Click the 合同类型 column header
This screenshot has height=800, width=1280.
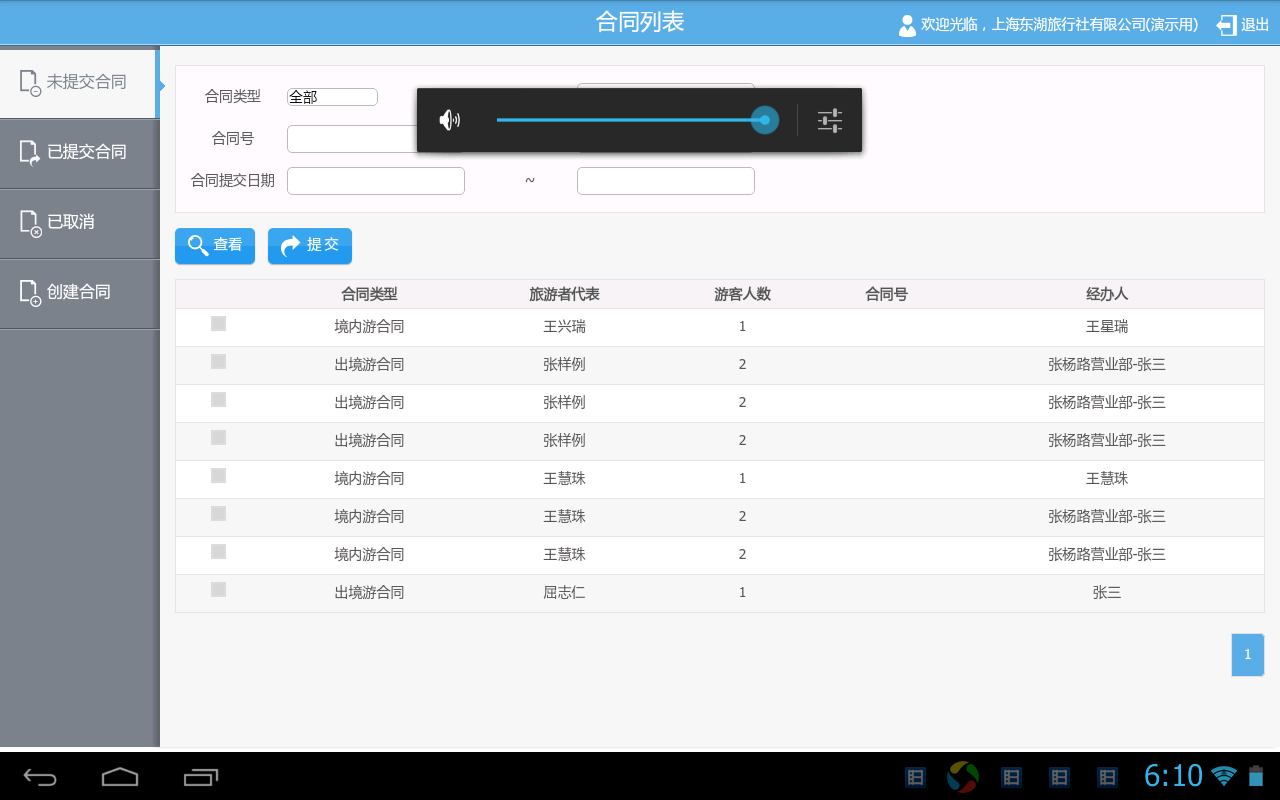point(369,294)
